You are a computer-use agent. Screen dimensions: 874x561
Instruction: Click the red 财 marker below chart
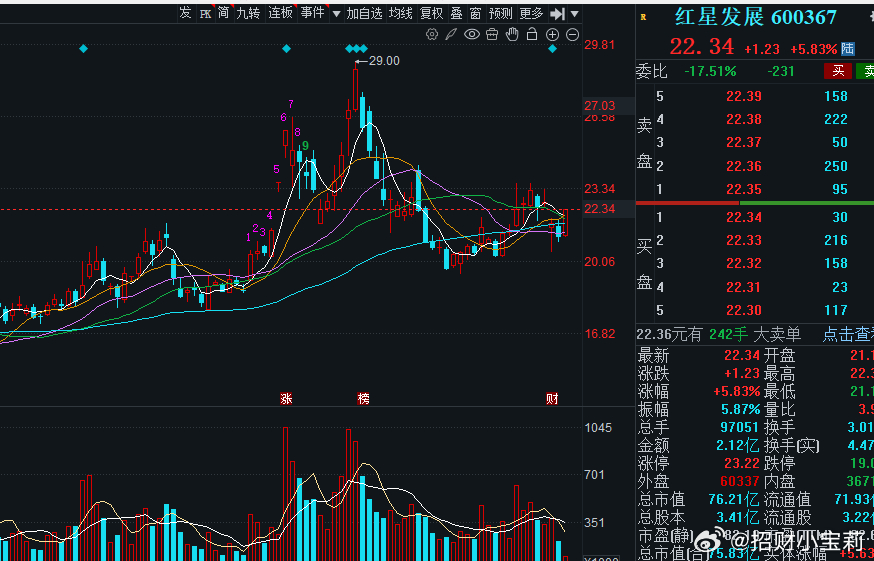pyautogui.click(x=552, y=399)
